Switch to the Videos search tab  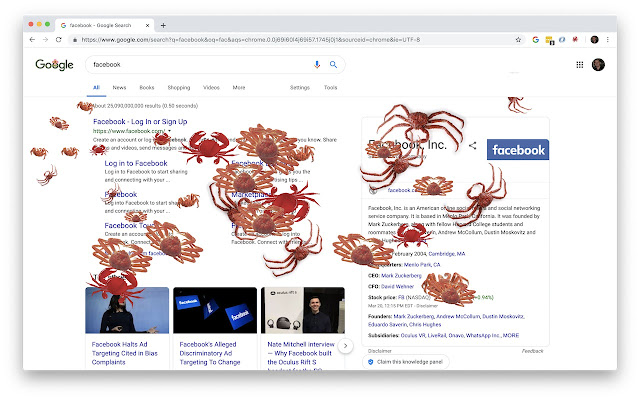point(211,87)
